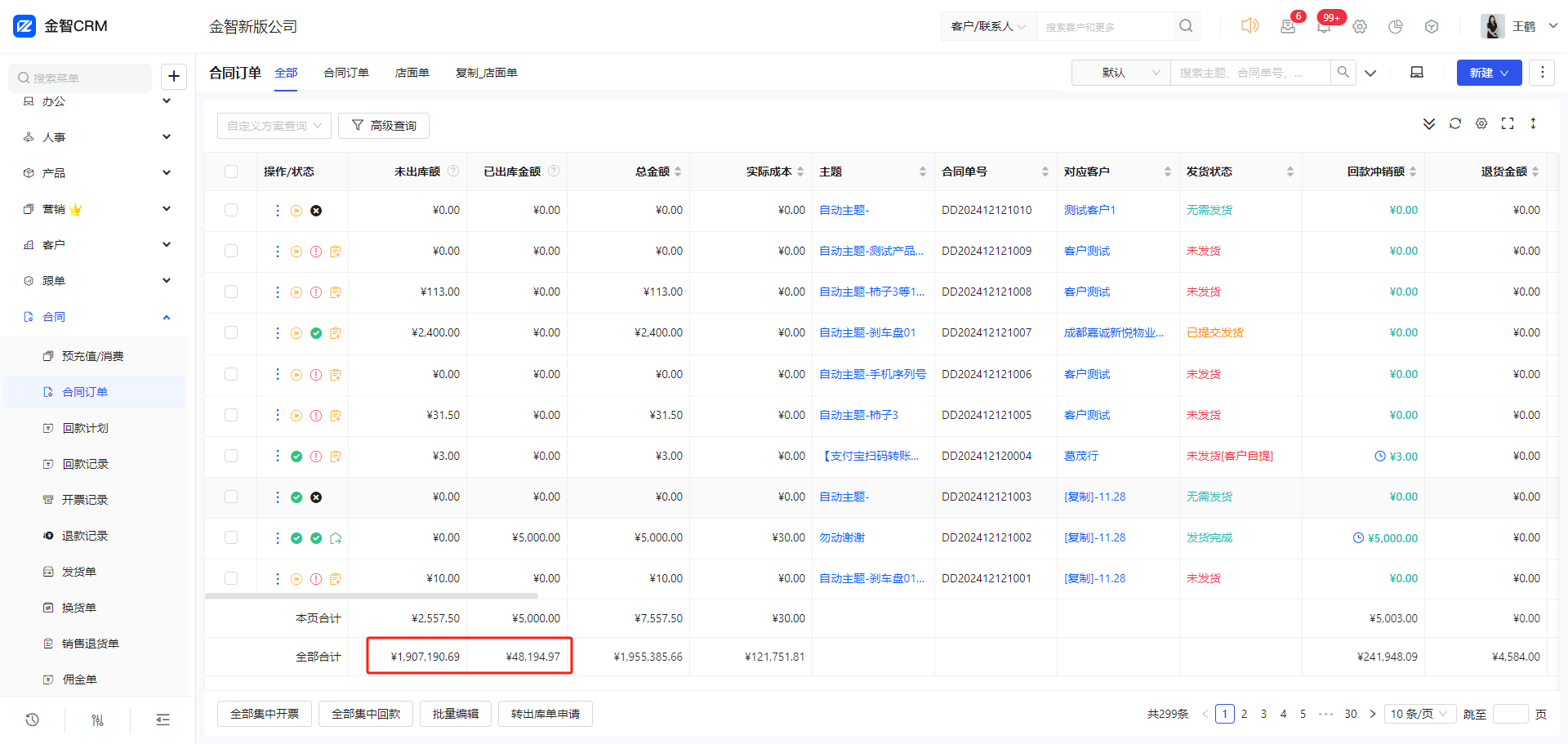Check the row for DD202412121010
The image size is (1568, 744).
pos(231,210)
